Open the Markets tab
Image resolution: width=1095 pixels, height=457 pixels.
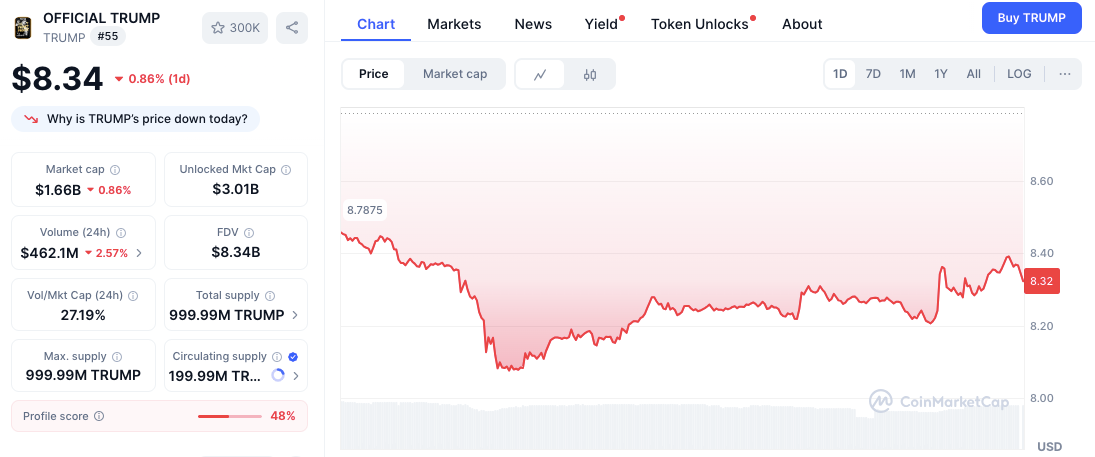click(454, 24)
